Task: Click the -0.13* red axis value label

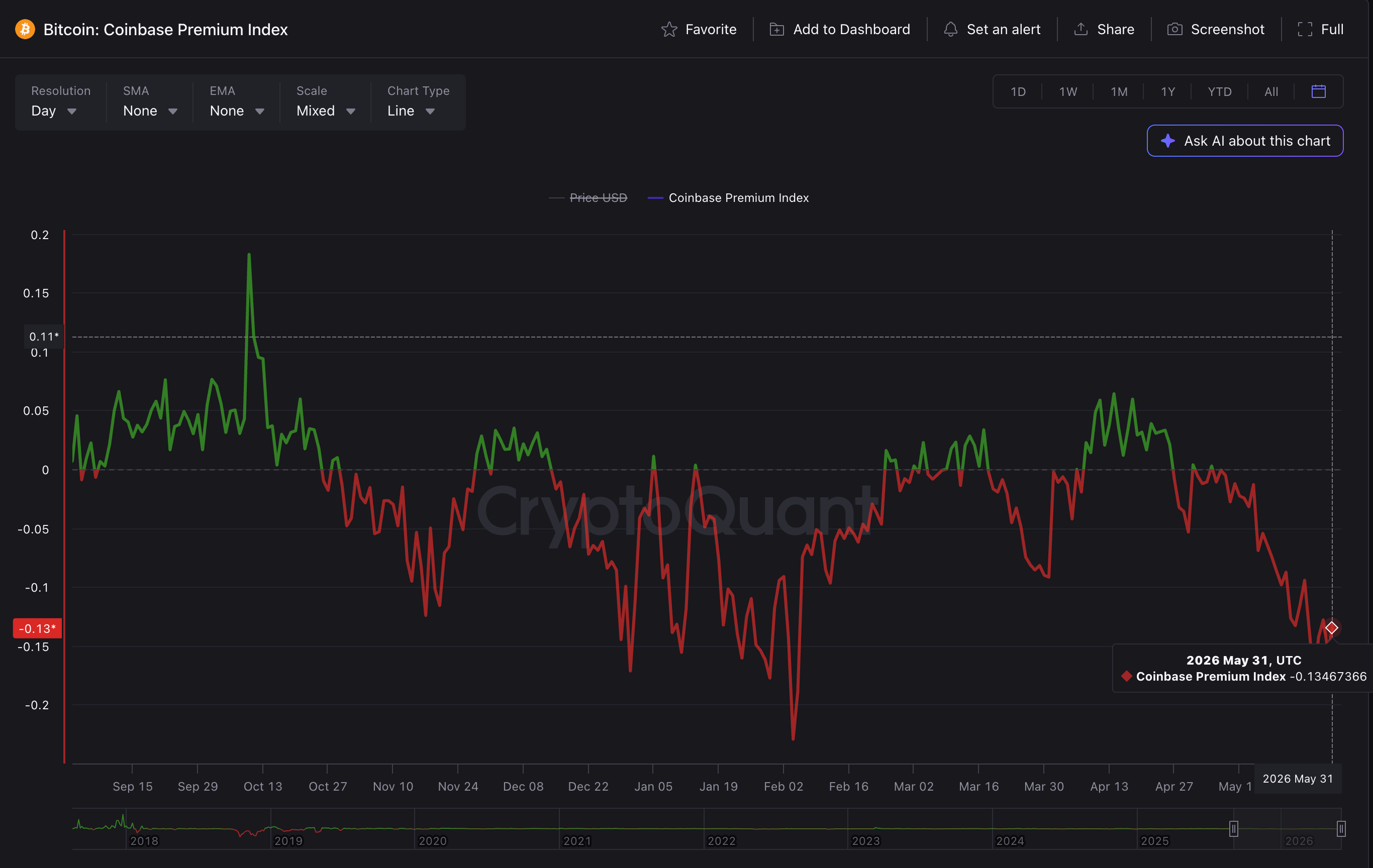Action: click(37, 628)
